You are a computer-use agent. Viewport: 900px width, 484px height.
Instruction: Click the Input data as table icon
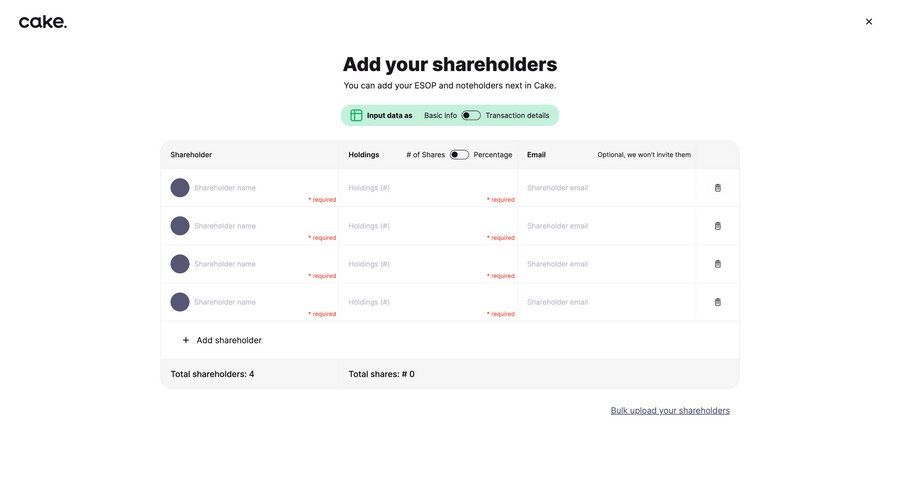click(x=356, y=115)
